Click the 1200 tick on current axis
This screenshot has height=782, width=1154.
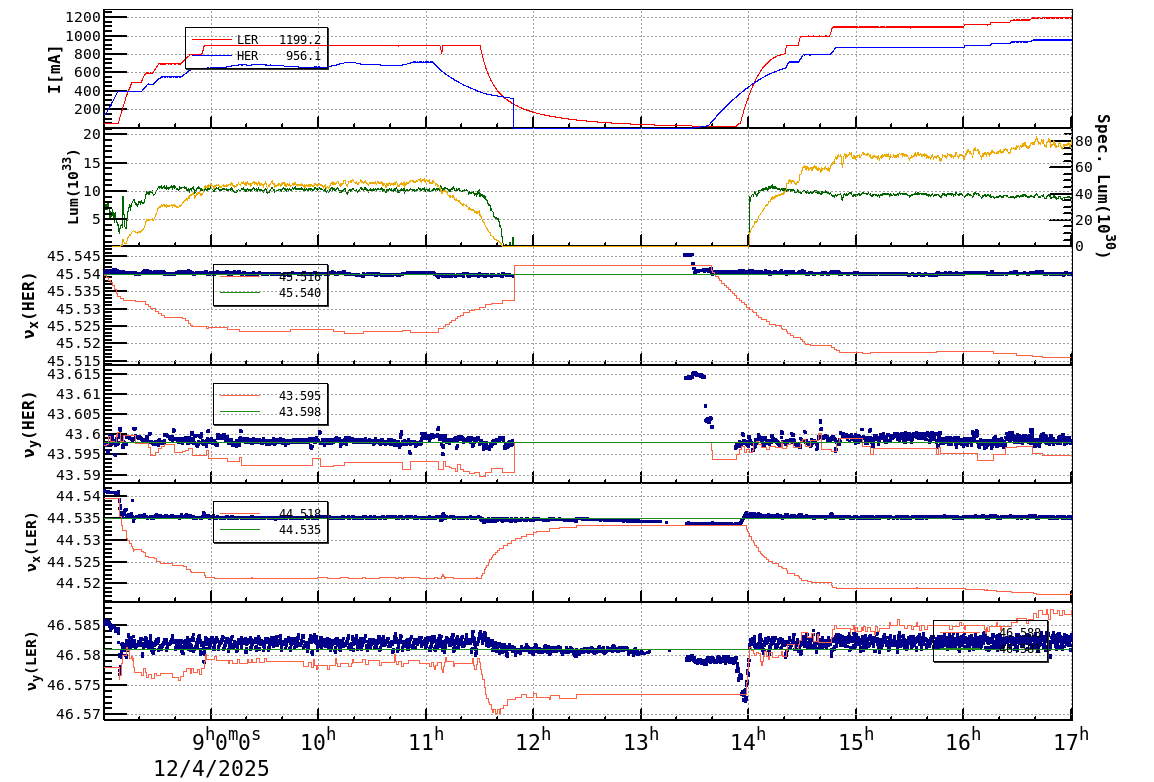[x=83, y=18]
